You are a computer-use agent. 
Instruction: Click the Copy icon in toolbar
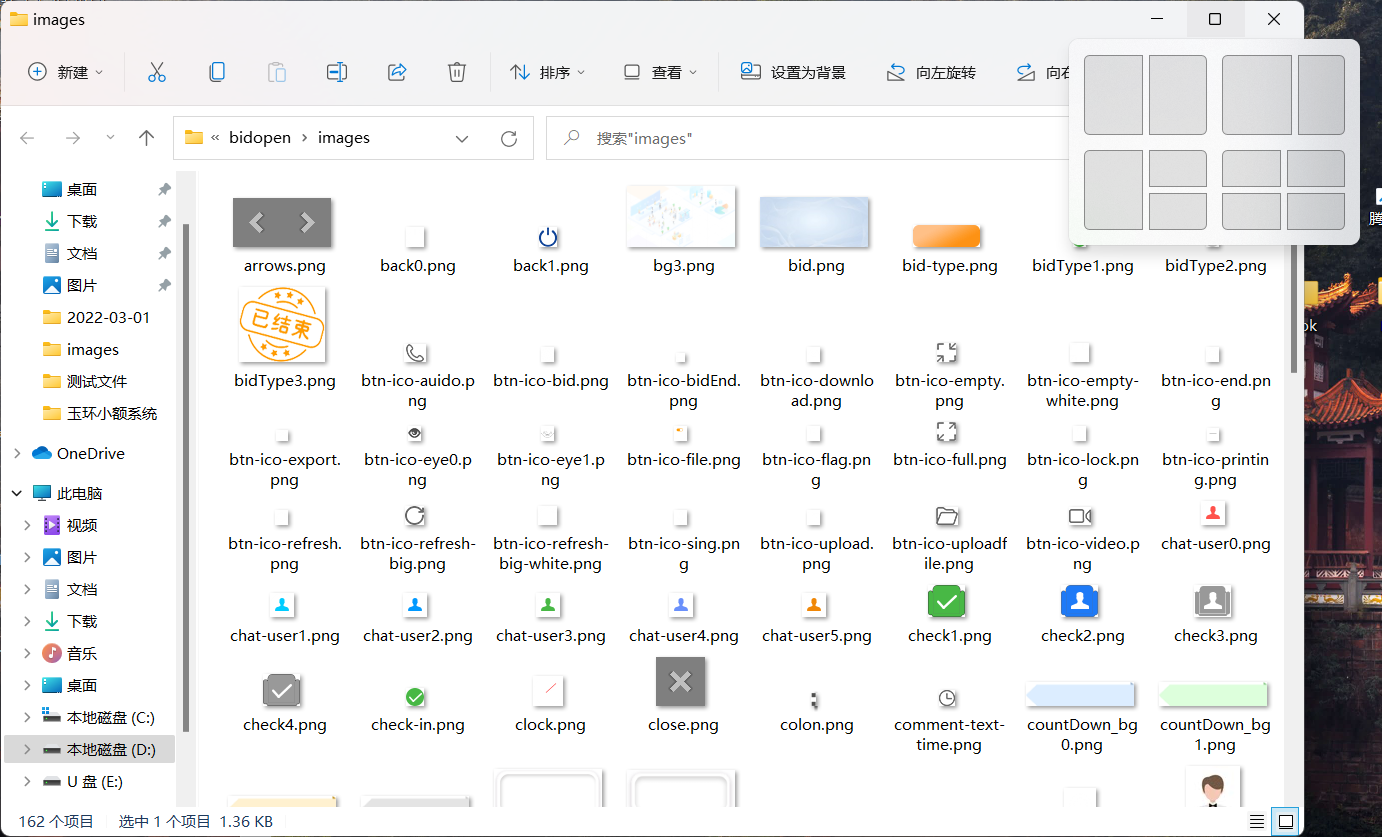tap(216, 72)
